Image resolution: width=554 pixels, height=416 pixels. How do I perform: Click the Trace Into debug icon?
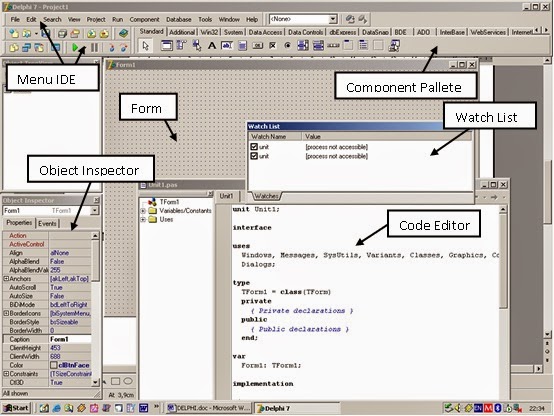111,47
